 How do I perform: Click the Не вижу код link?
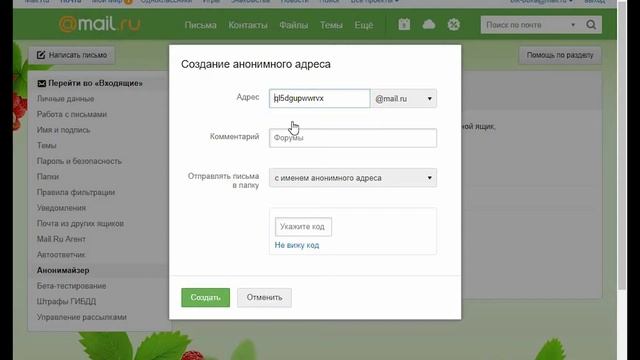(297, 245)
